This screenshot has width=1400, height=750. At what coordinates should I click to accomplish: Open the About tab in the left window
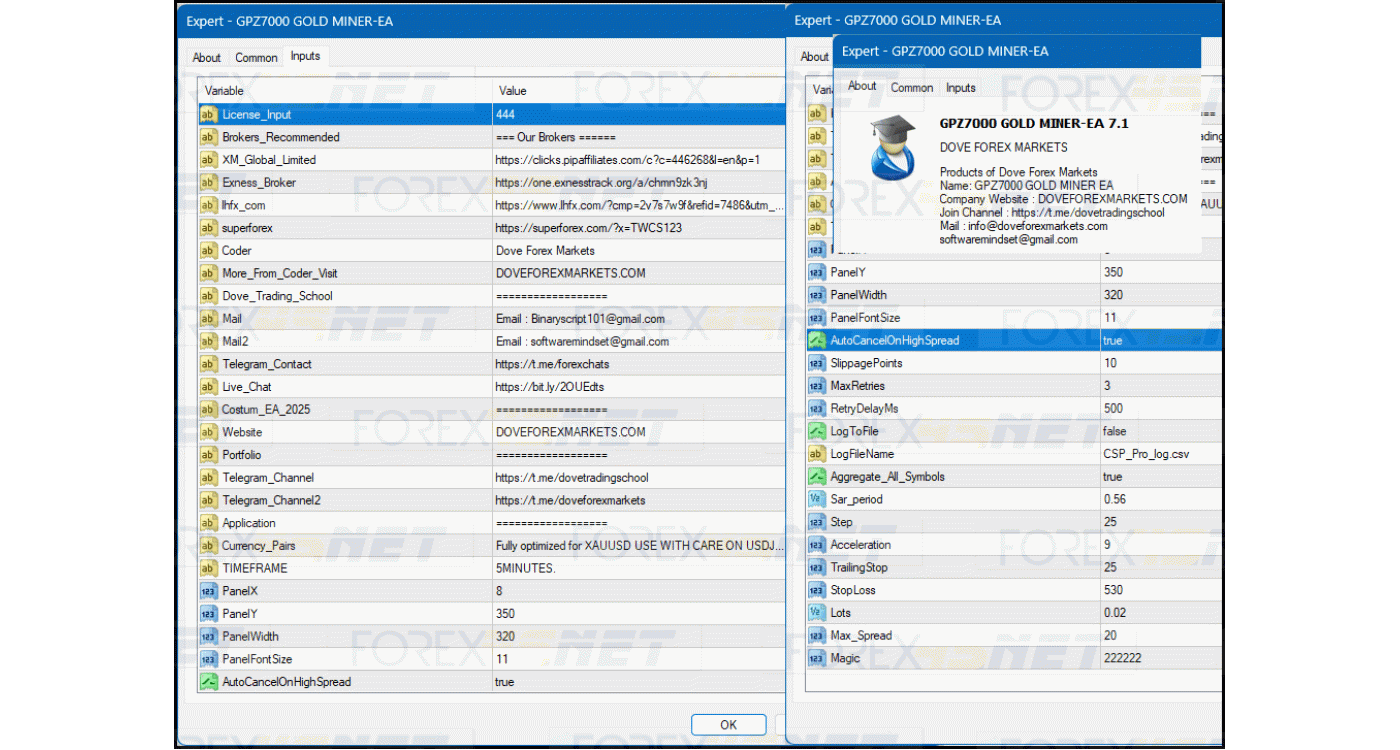207,58
